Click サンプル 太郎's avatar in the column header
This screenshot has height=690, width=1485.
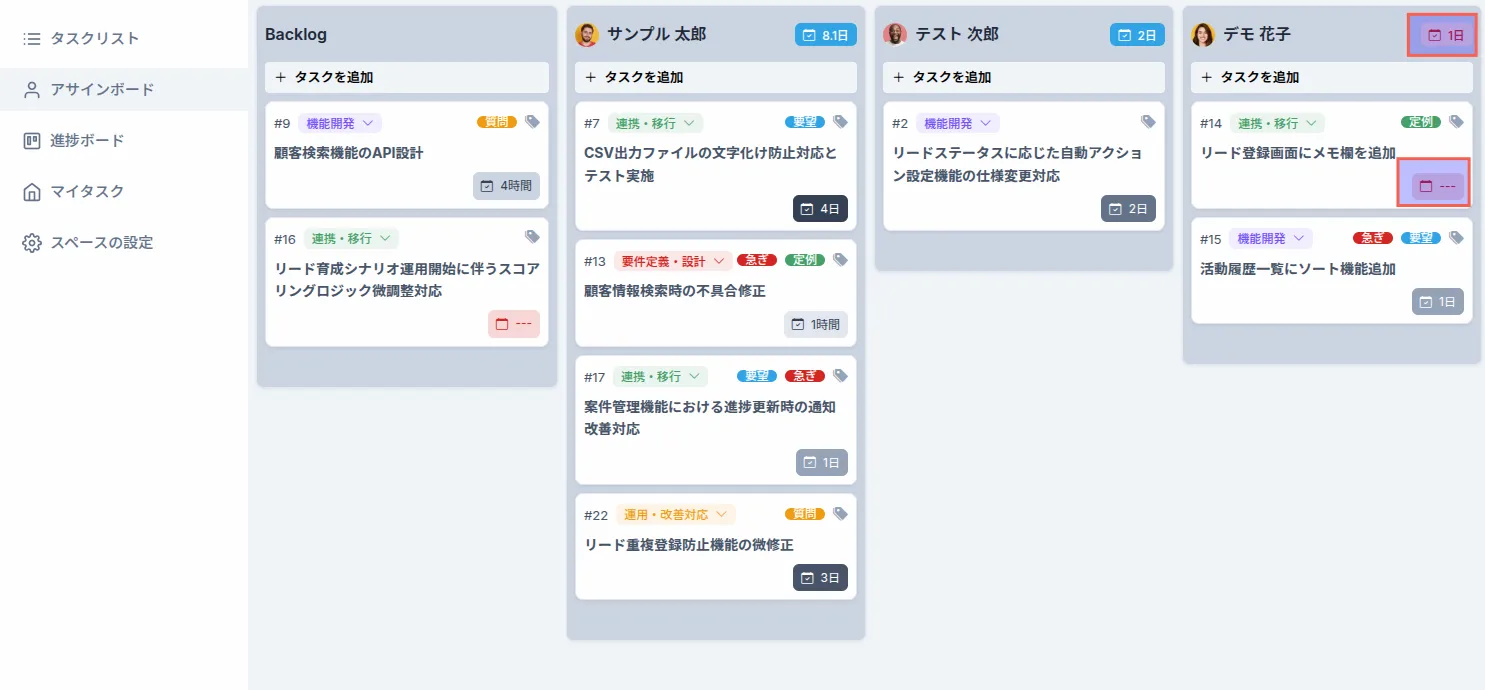click(x=586, y=33)
